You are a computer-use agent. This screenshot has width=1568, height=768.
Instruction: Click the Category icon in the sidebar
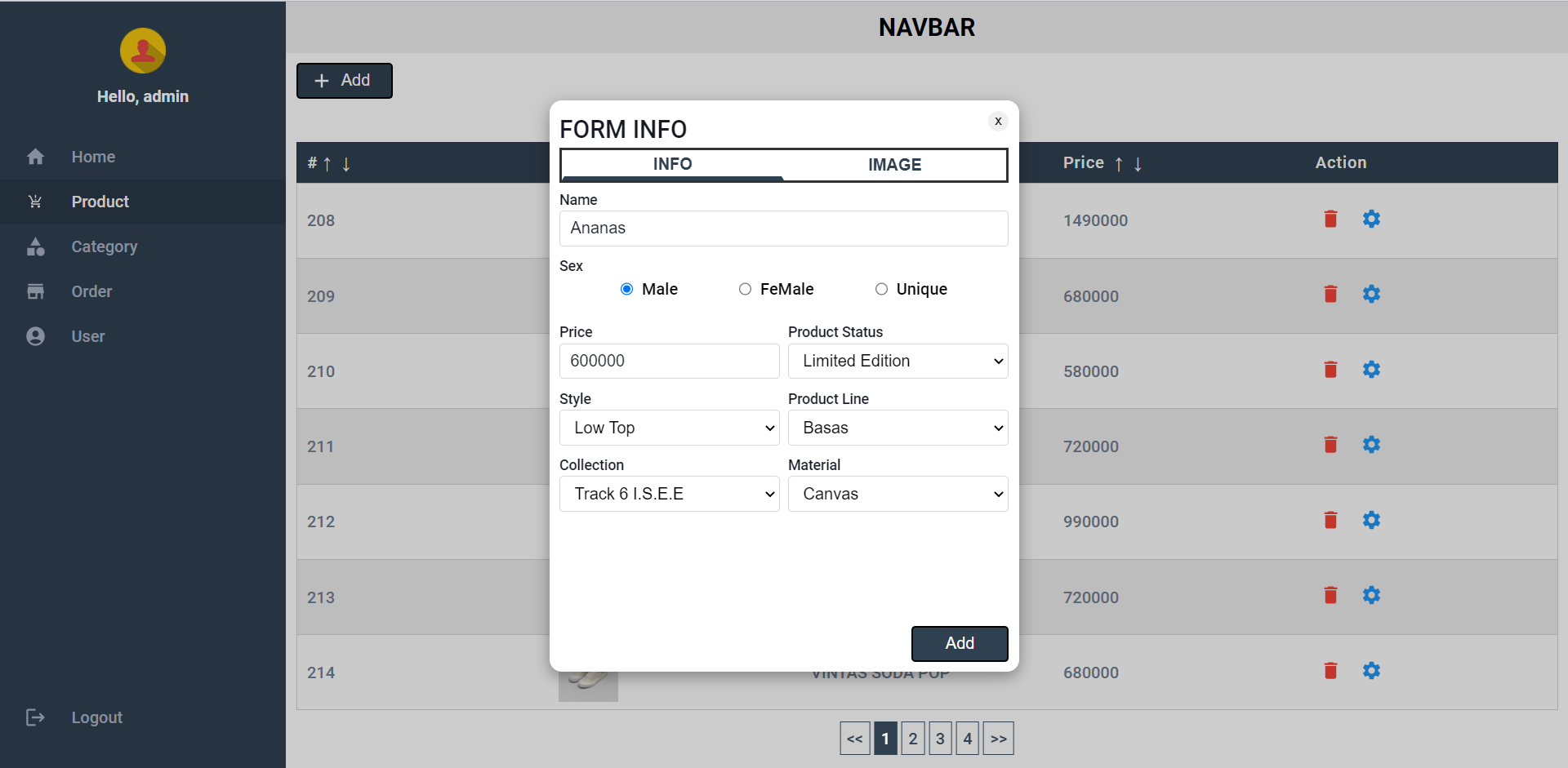click(x=36, y=246)
